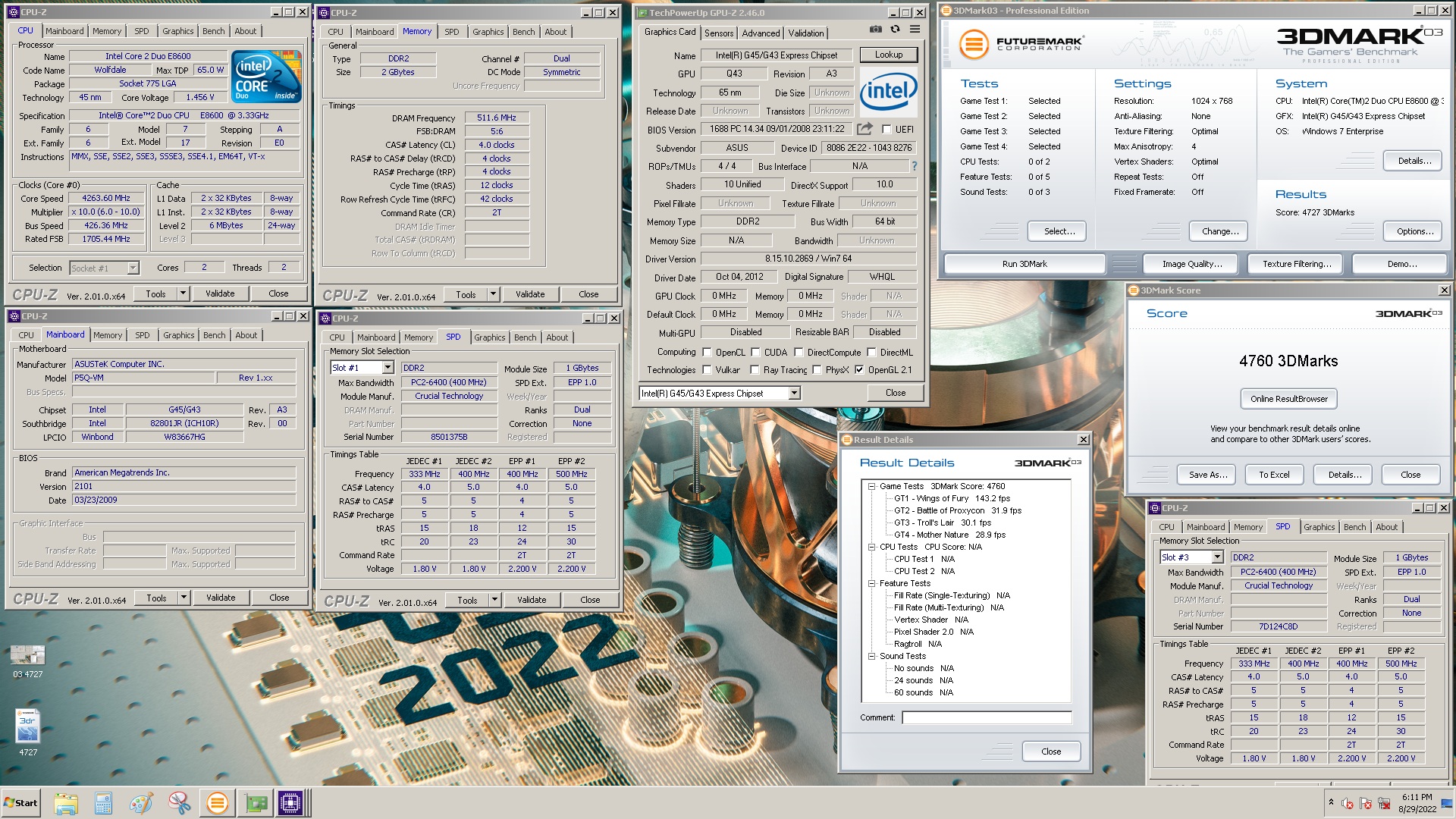
Task: Select 3DMark03 taskbar button
Action: pos(217,803)
